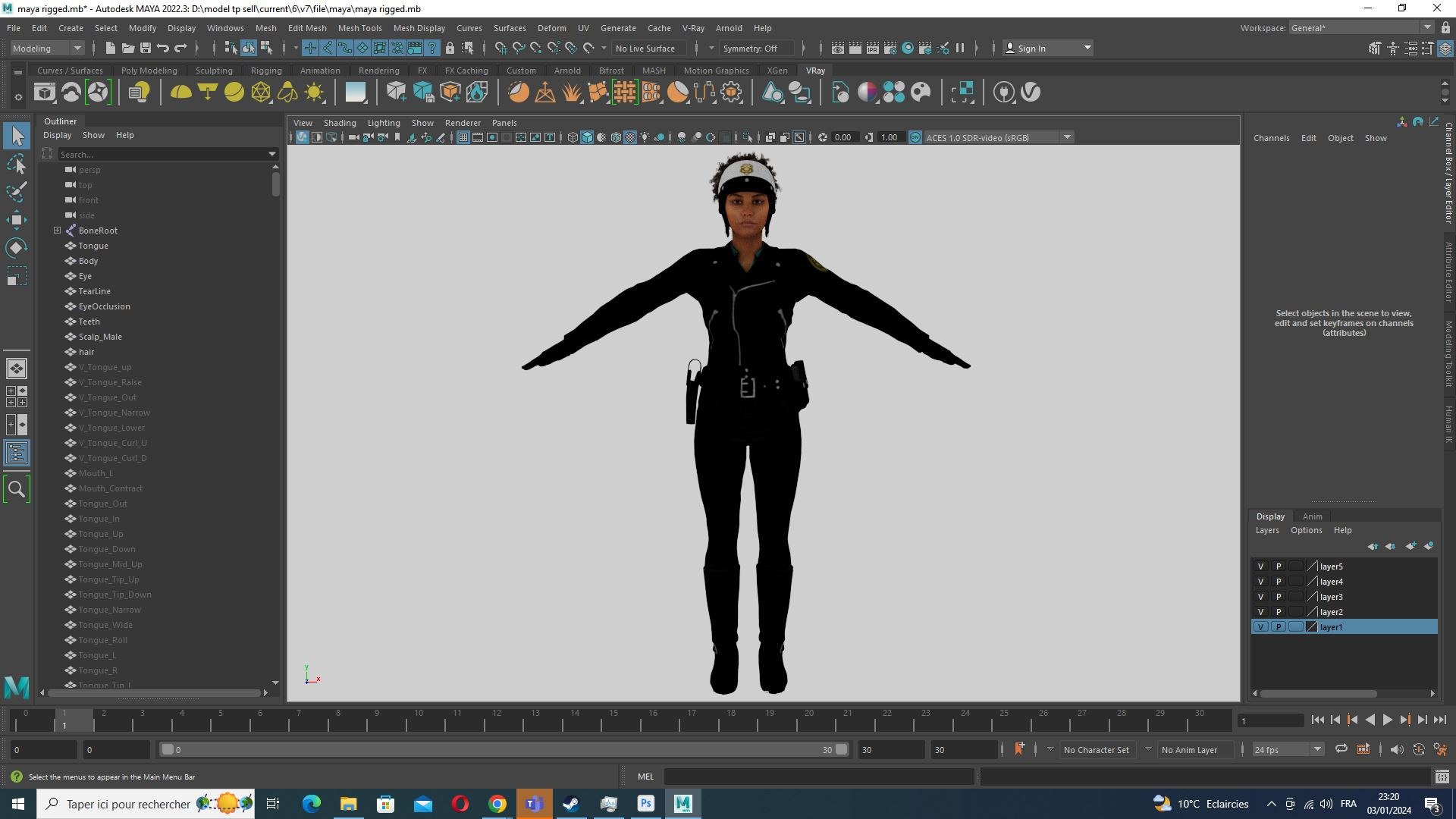
Task: Toggle visibility V of layer5
Action: pyautogui.click(x=1260, y=566)
